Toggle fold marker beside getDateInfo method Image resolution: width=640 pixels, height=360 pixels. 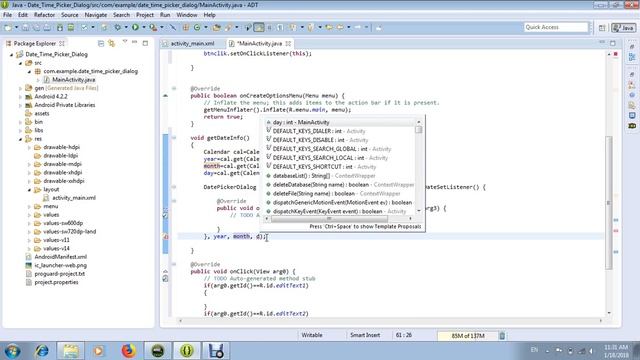tap(174, 138)
